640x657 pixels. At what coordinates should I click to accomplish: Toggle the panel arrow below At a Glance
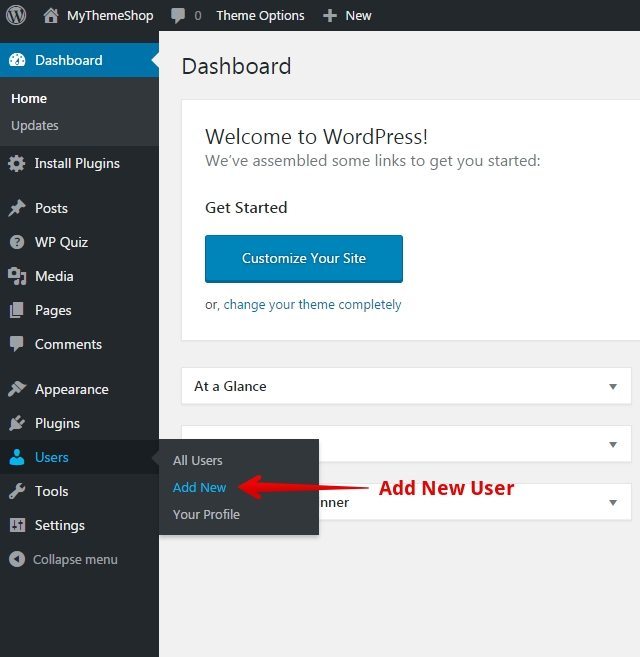click(613, 444)
